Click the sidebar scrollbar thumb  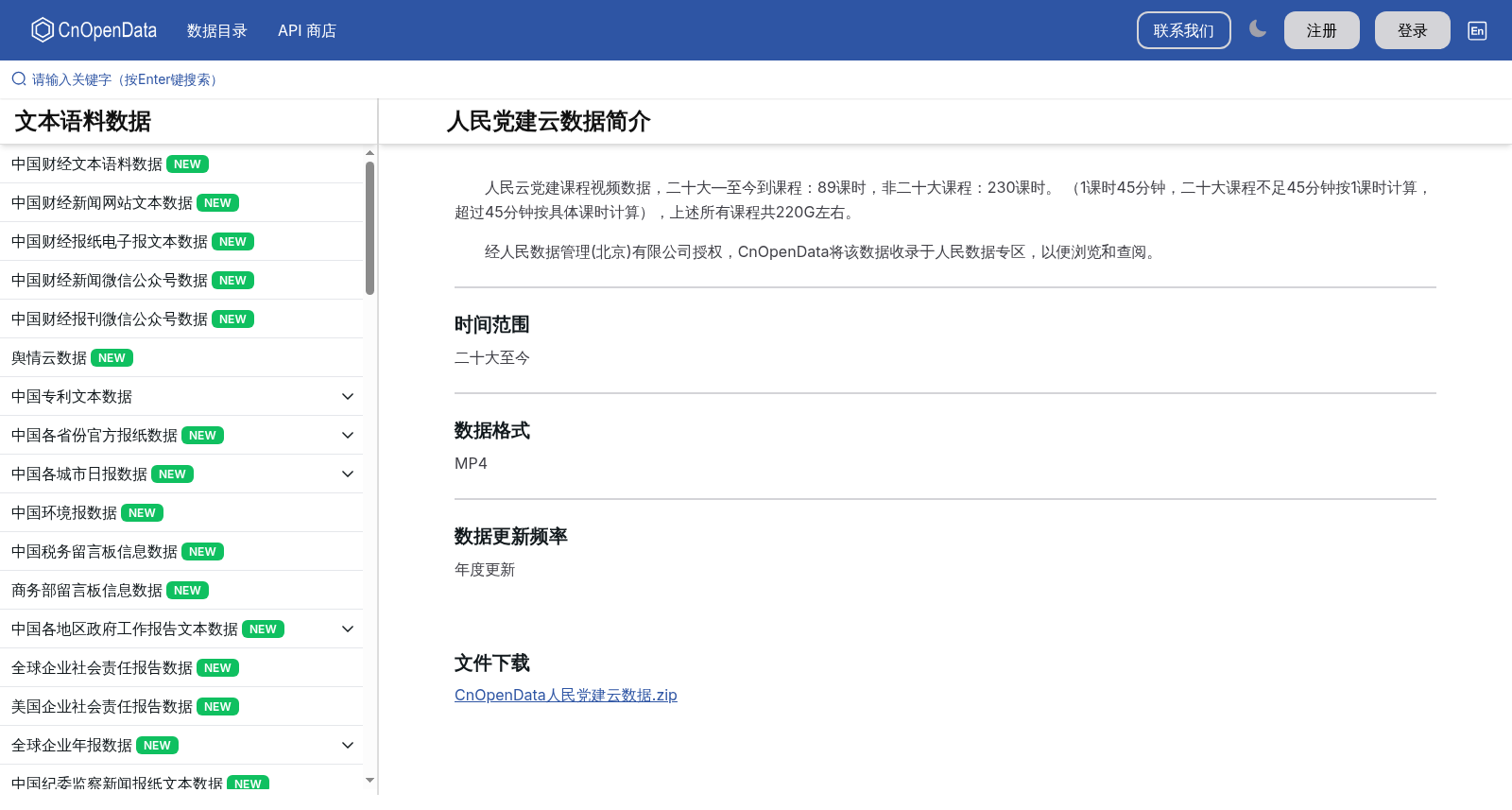pos(369,228)
